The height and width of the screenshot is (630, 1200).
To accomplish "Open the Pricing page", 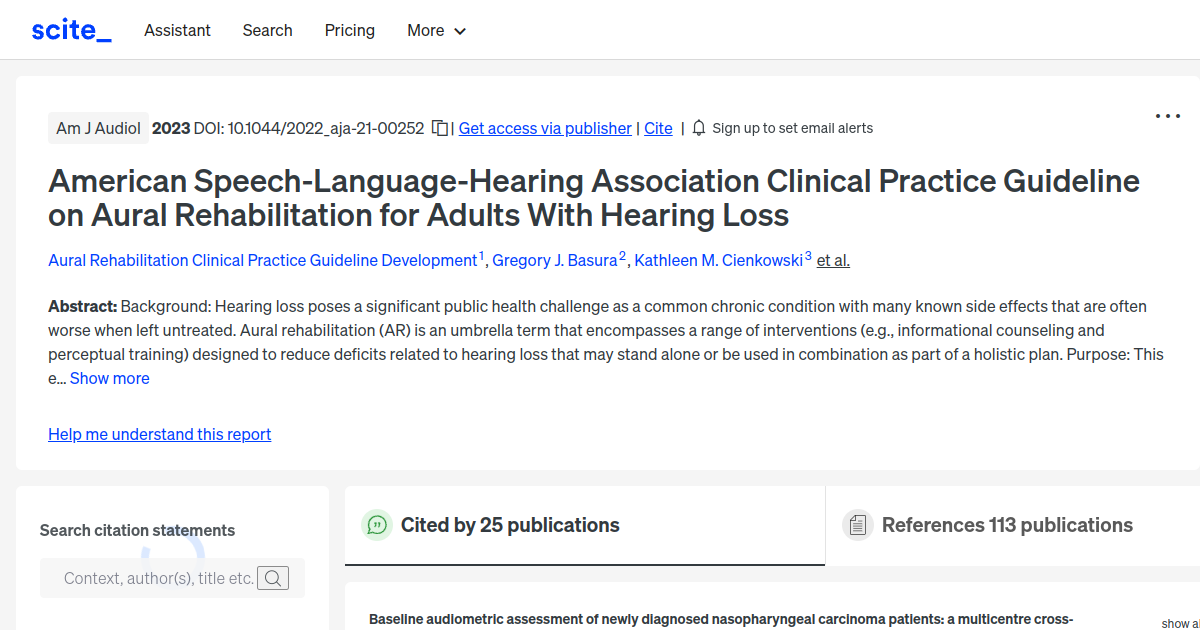I will coord(349,31).
